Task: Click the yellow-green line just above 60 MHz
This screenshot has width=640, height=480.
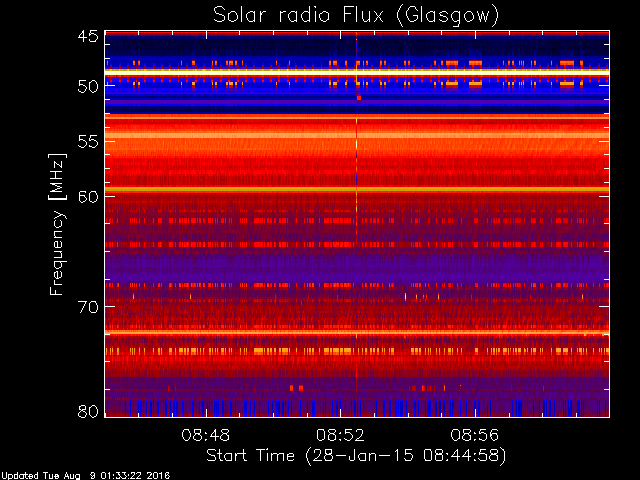Action: [357, 189]
